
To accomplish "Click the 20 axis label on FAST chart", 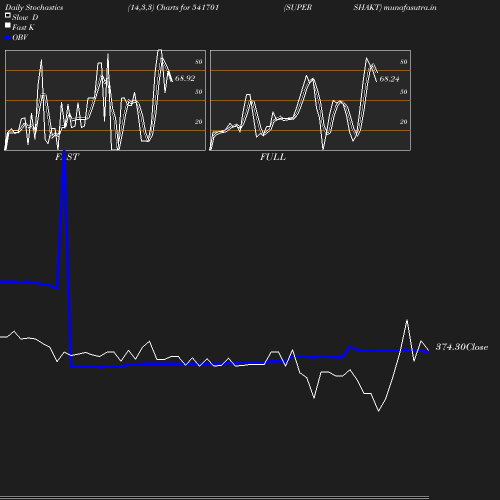I will point(198,122).
